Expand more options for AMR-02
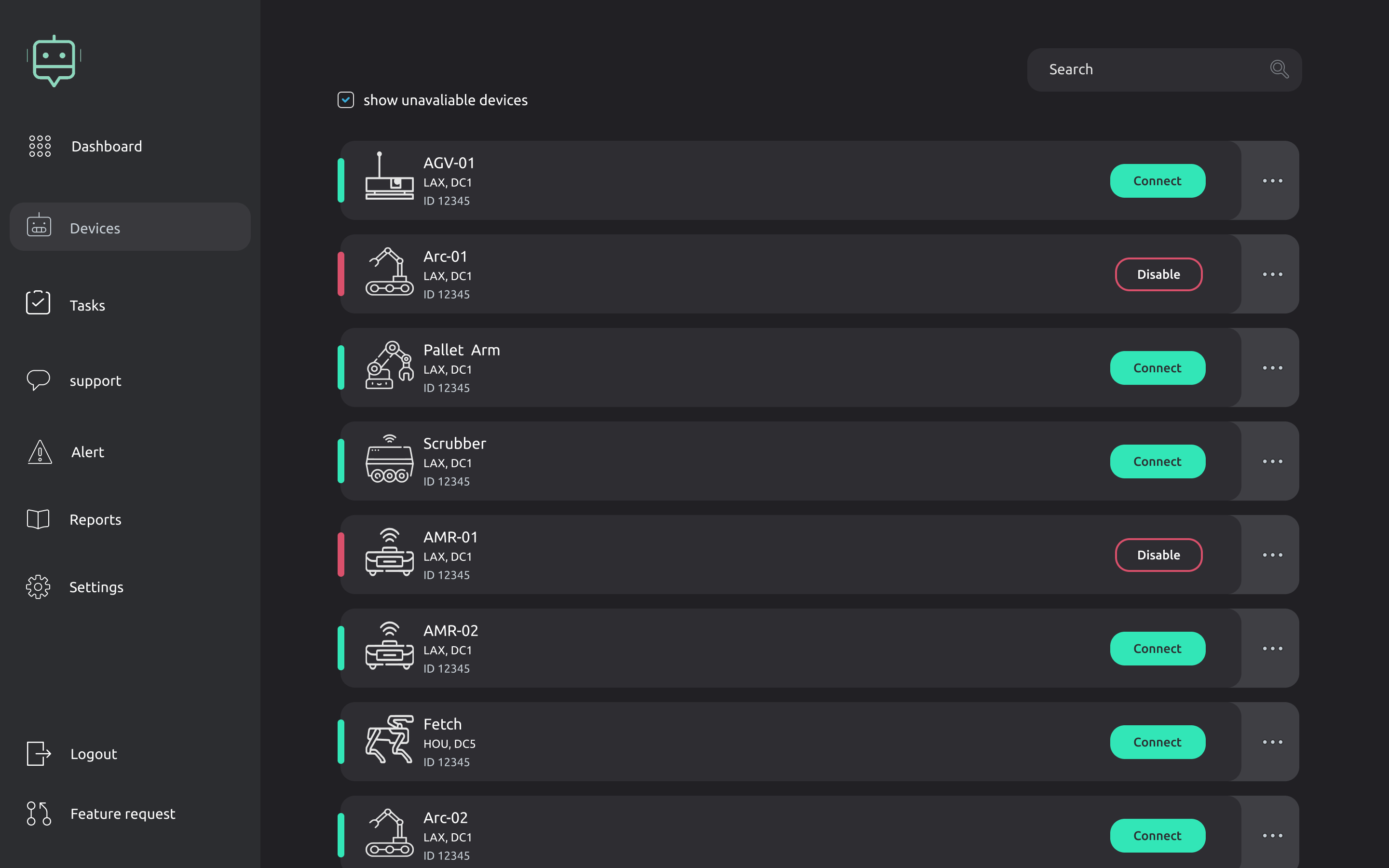Image resolution: width=1389 pixels, height=868 pixels. coord(1272,649)
